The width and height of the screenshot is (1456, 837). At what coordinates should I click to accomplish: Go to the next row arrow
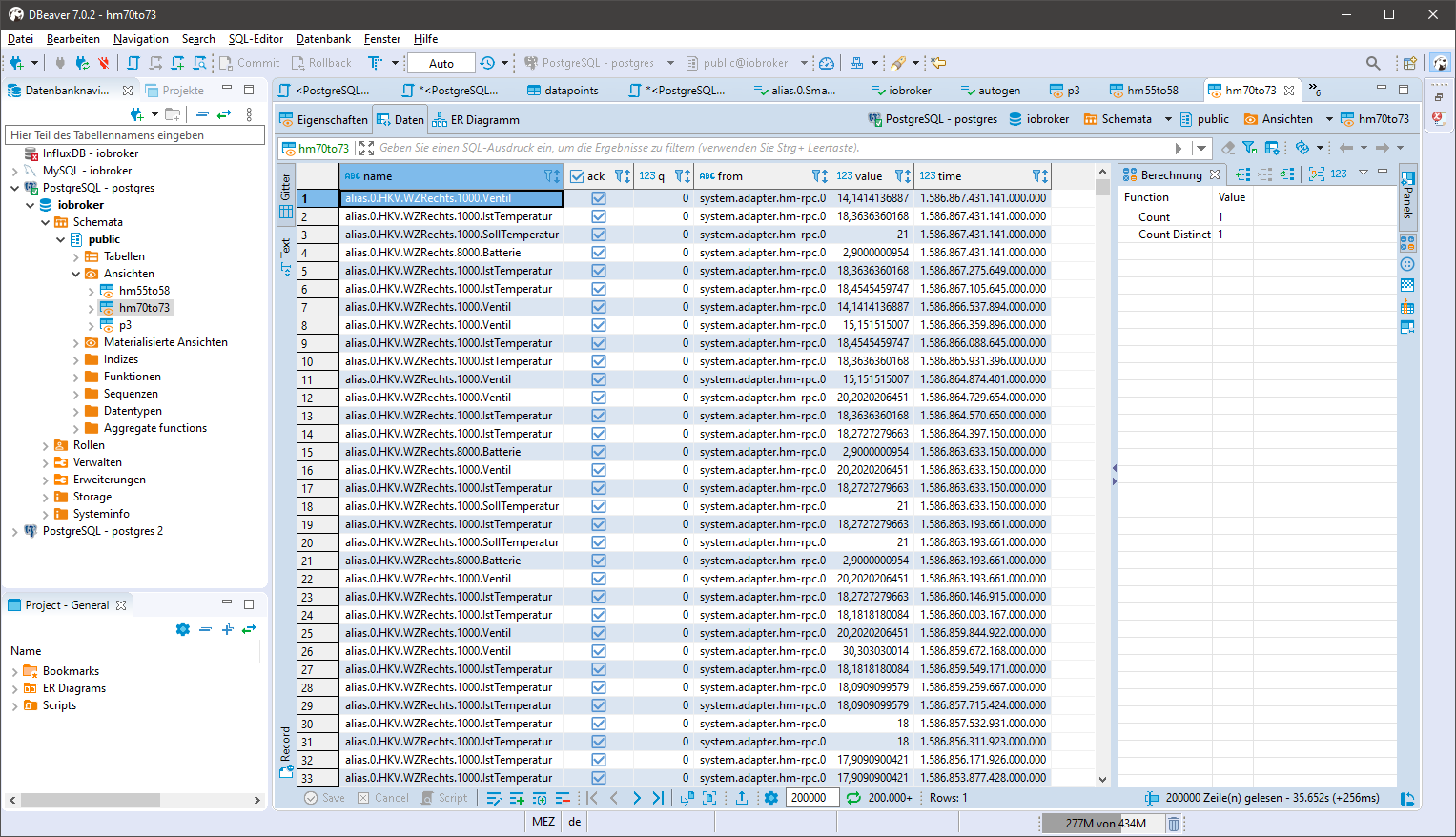(636, 798)
